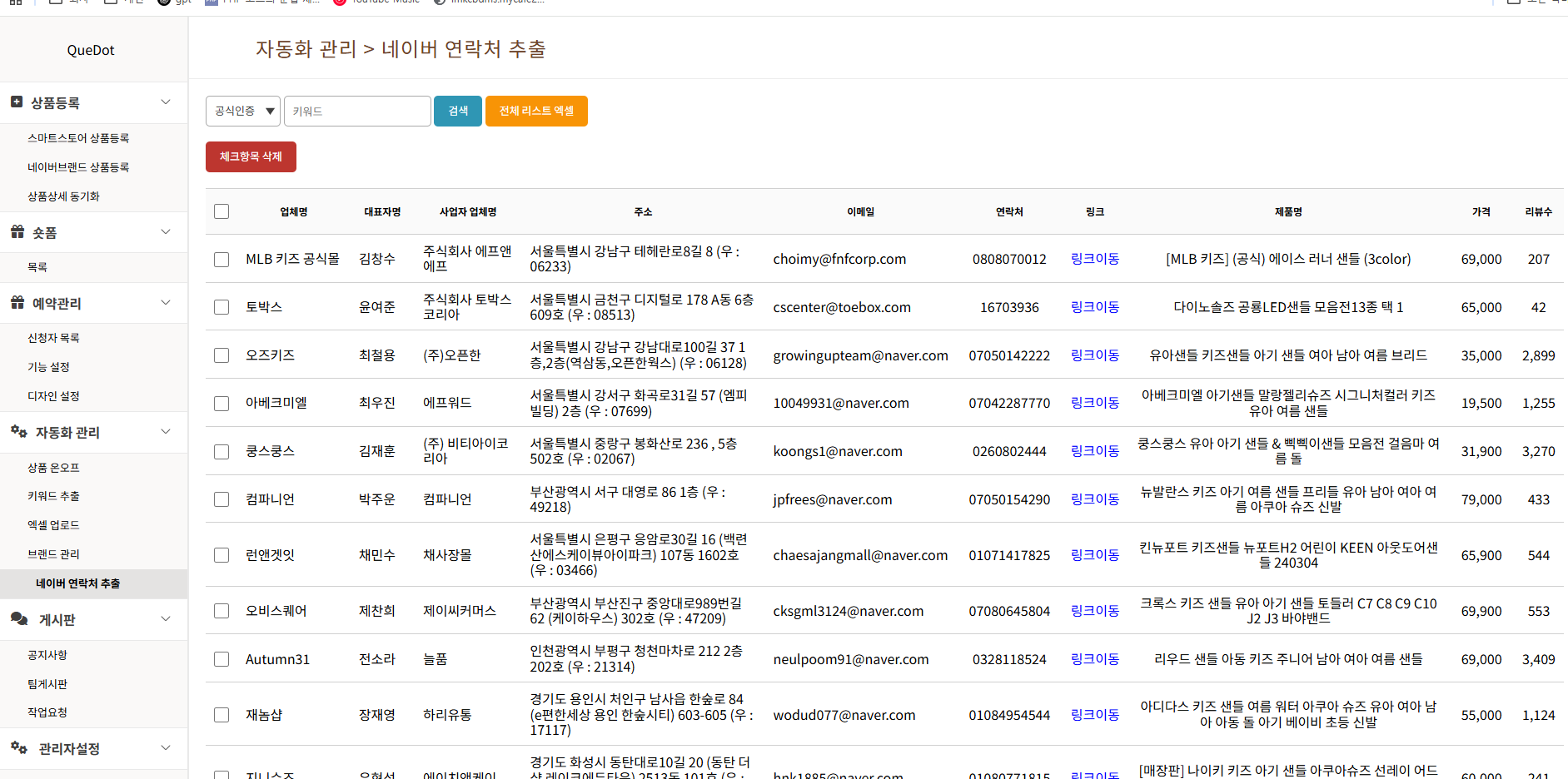Check the 오비스퀘어 row checkbox

click(222, 611)
